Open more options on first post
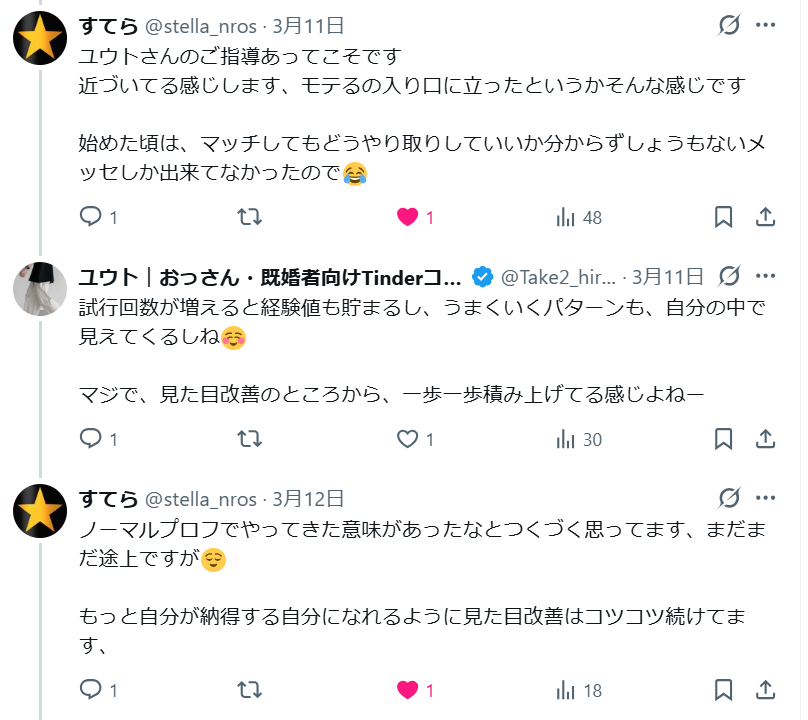The image size is (808, 720). [765, 25]
